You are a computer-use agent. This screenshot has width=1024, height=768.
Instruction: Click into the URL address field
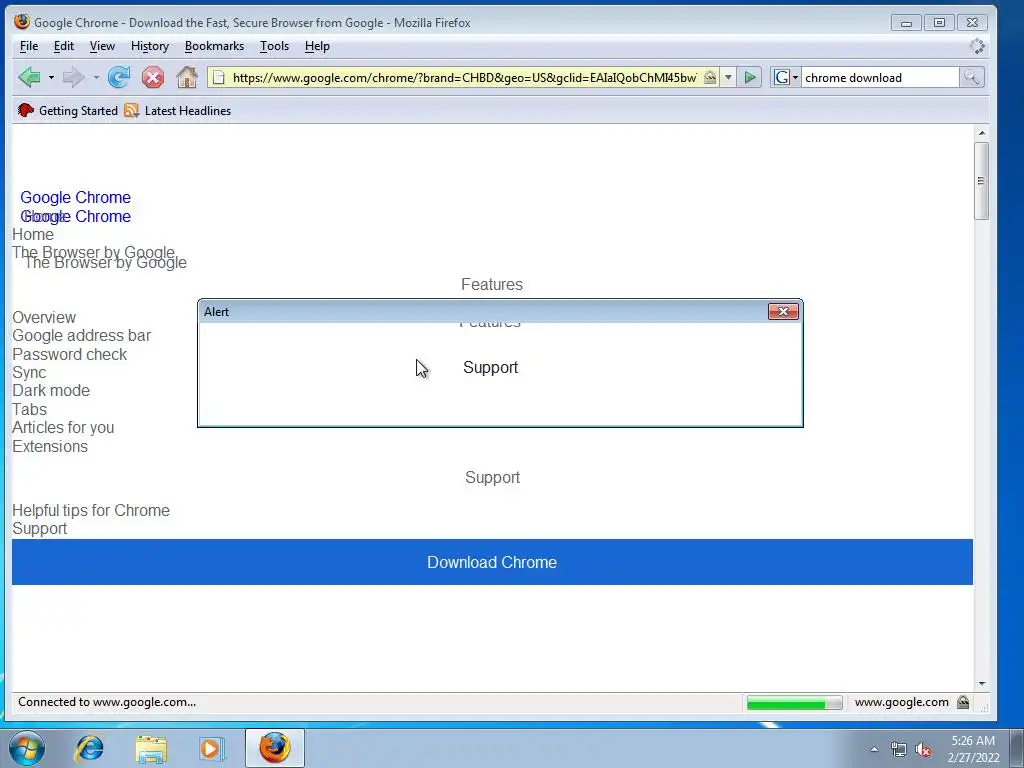point(464,78)
